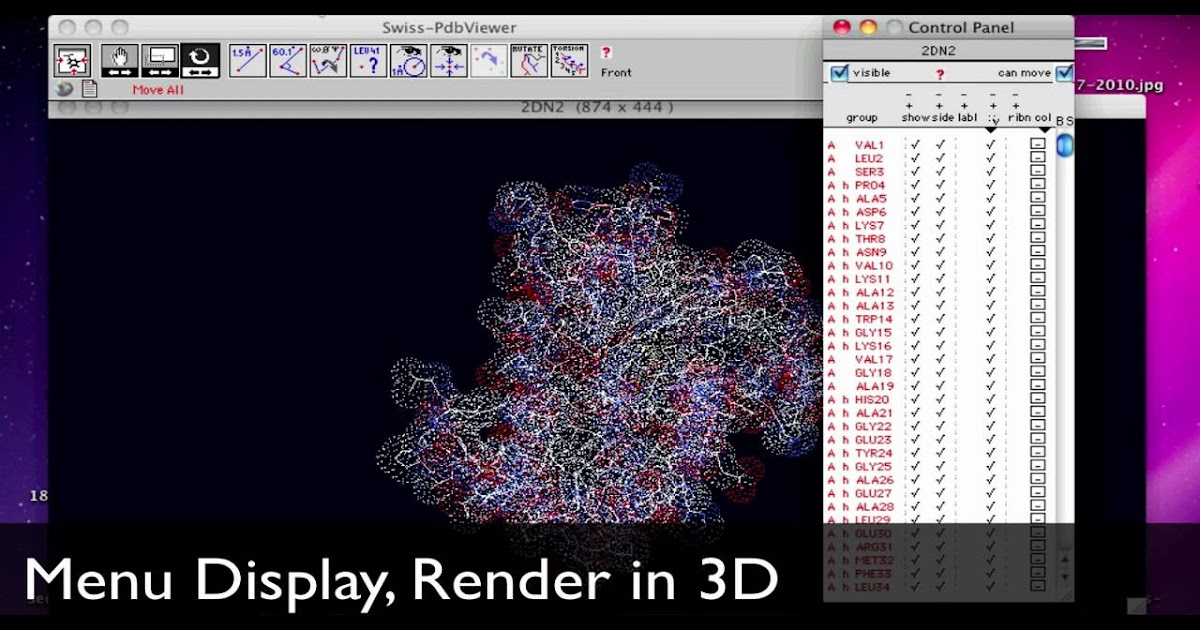Image resolution: width=1200 pixels, height=630 pixels.
Task: Select residue THR8 in group list
Action: click(x=870, y=239)
